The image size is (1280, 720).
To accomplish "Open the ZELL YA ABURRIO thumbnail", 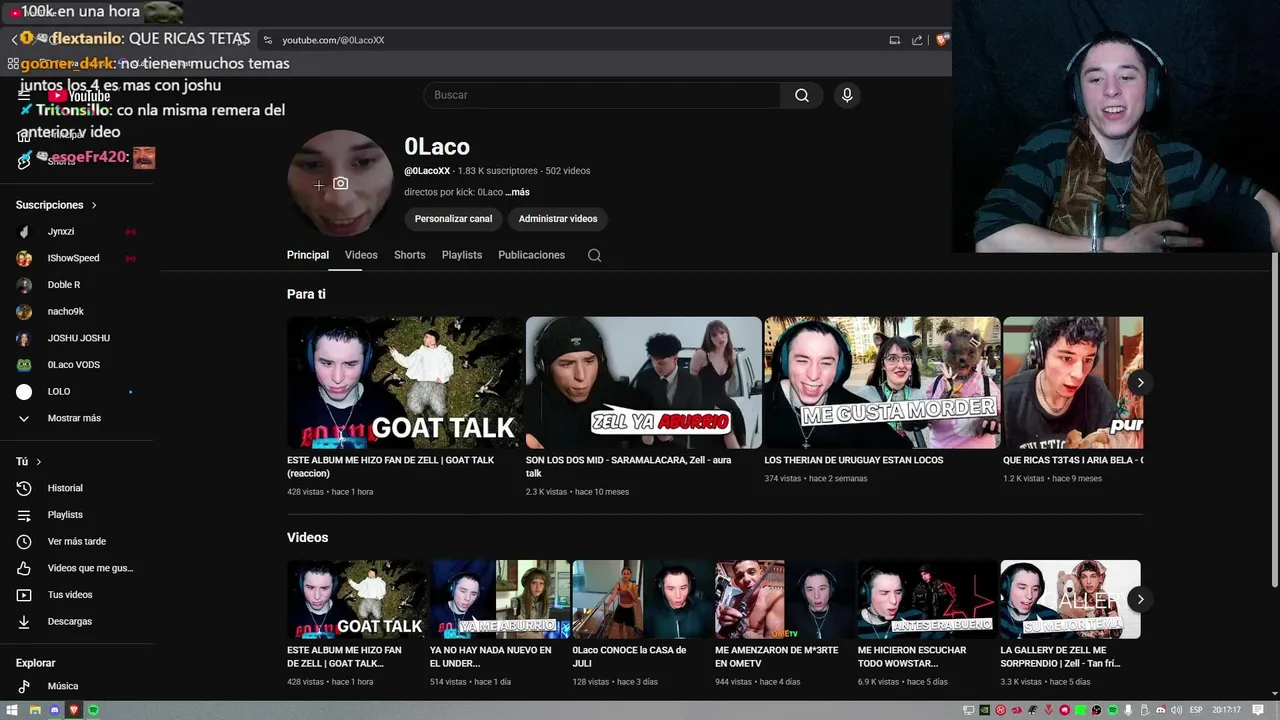I will coord(644,383).
